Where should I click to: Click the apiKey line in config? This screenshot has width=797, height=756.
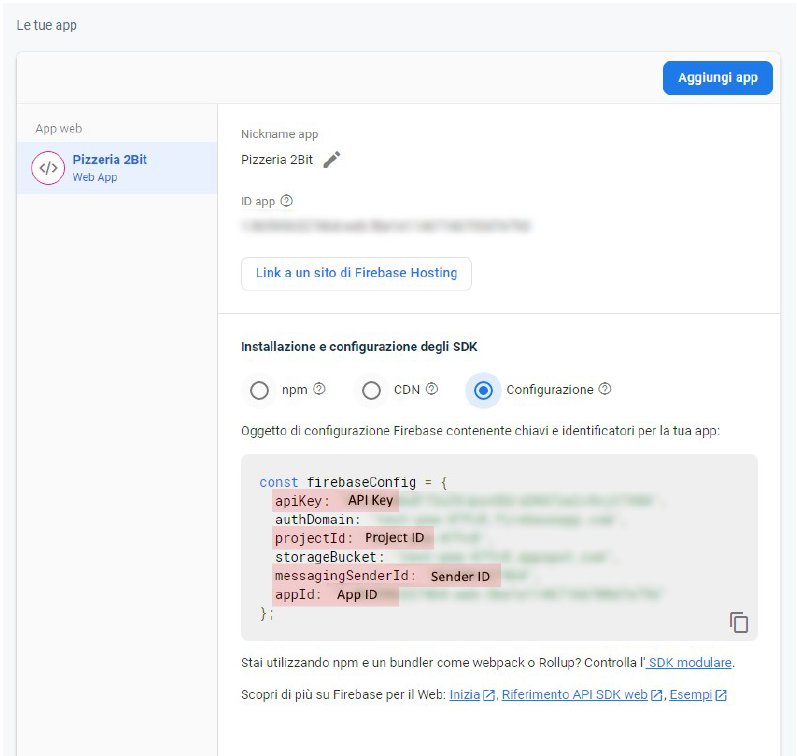pyautogui.click(x=468, y=501)
